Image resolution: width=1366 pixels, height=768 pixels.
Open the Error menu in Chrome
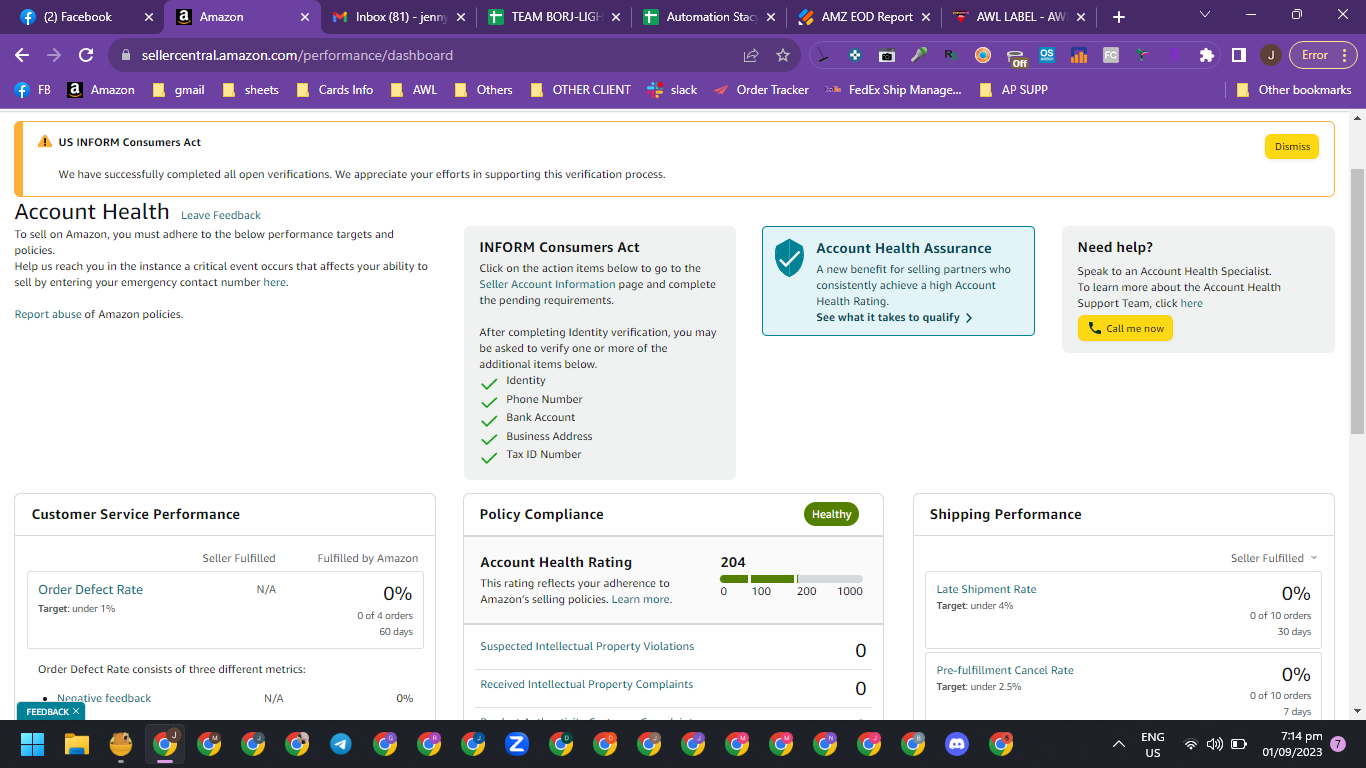point(1323,55)
